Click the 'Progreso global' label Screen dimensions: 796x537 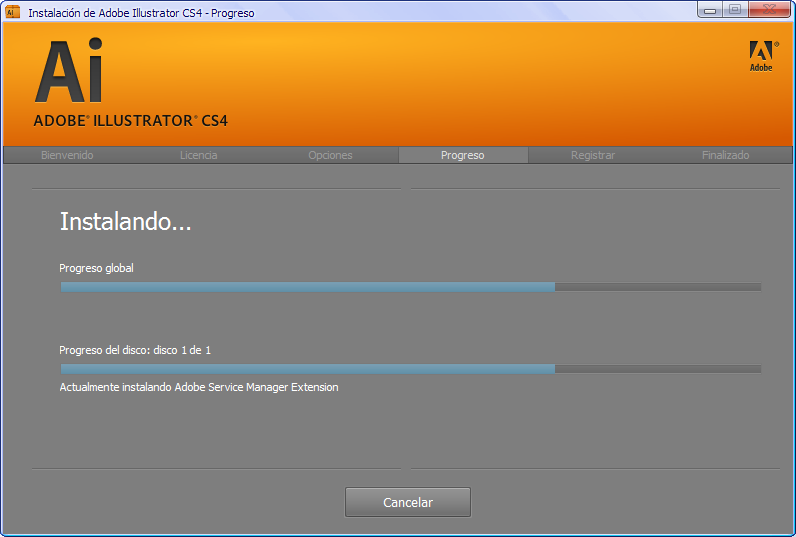(96, 268)
